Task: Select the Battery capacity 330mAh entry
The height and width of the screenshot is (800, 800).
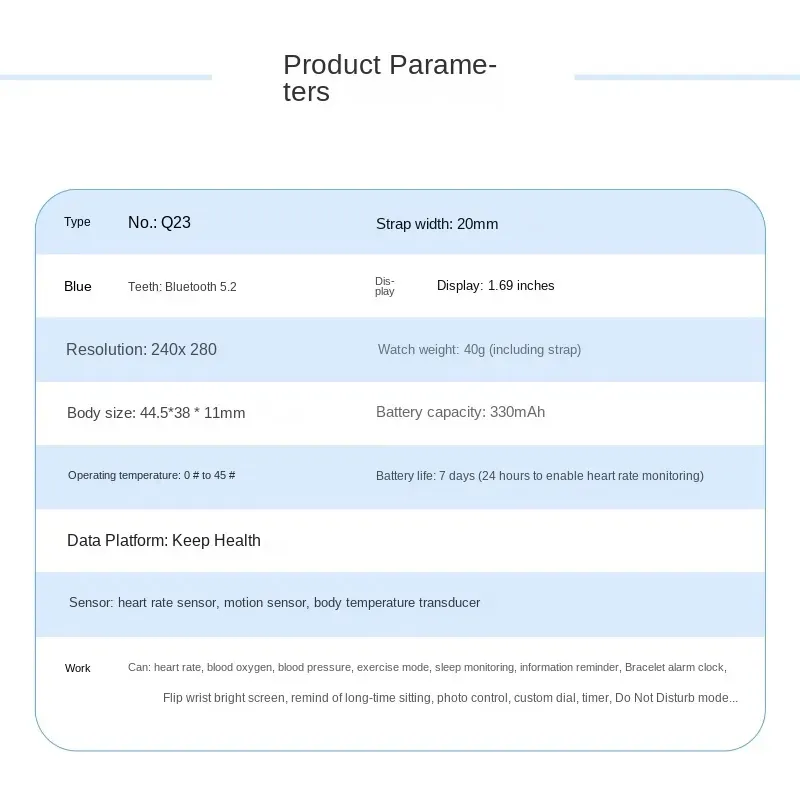Action: 460,412
